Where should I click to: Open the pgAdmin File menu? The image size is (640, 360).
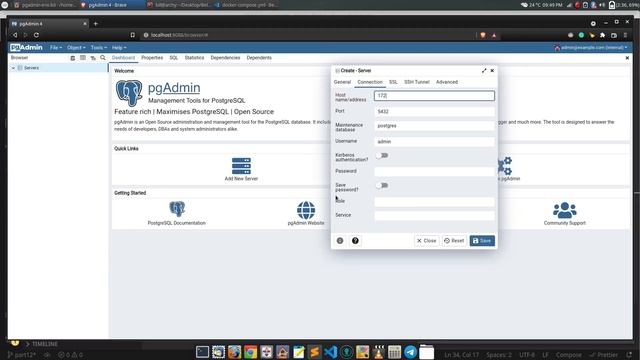tap(56, 48)
